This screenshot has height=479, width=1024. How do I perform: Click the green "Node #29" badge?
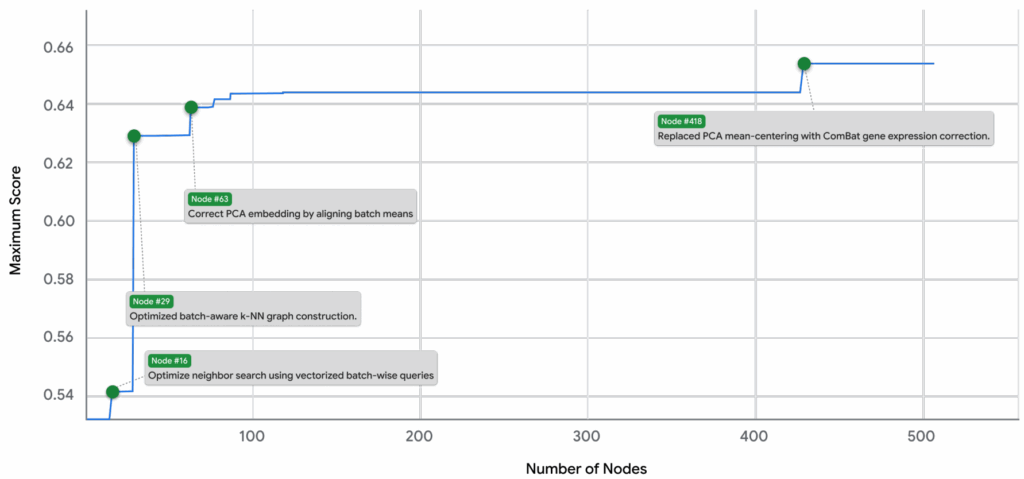coord(151,301)
